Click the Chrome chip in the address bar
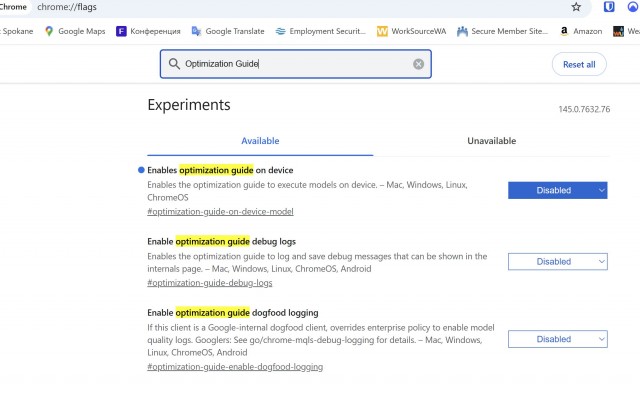Image resolution: width=640 pixels, height=401 pixels. 13,7
